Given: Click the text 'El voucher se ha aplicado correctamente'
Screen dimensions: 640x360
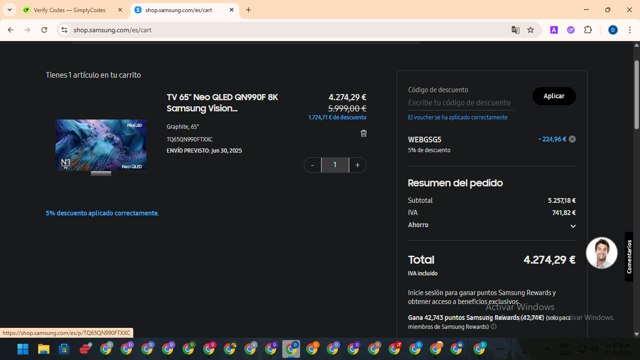Looking at the screenshot, I should pyautogui.click(x=458, y=118).
